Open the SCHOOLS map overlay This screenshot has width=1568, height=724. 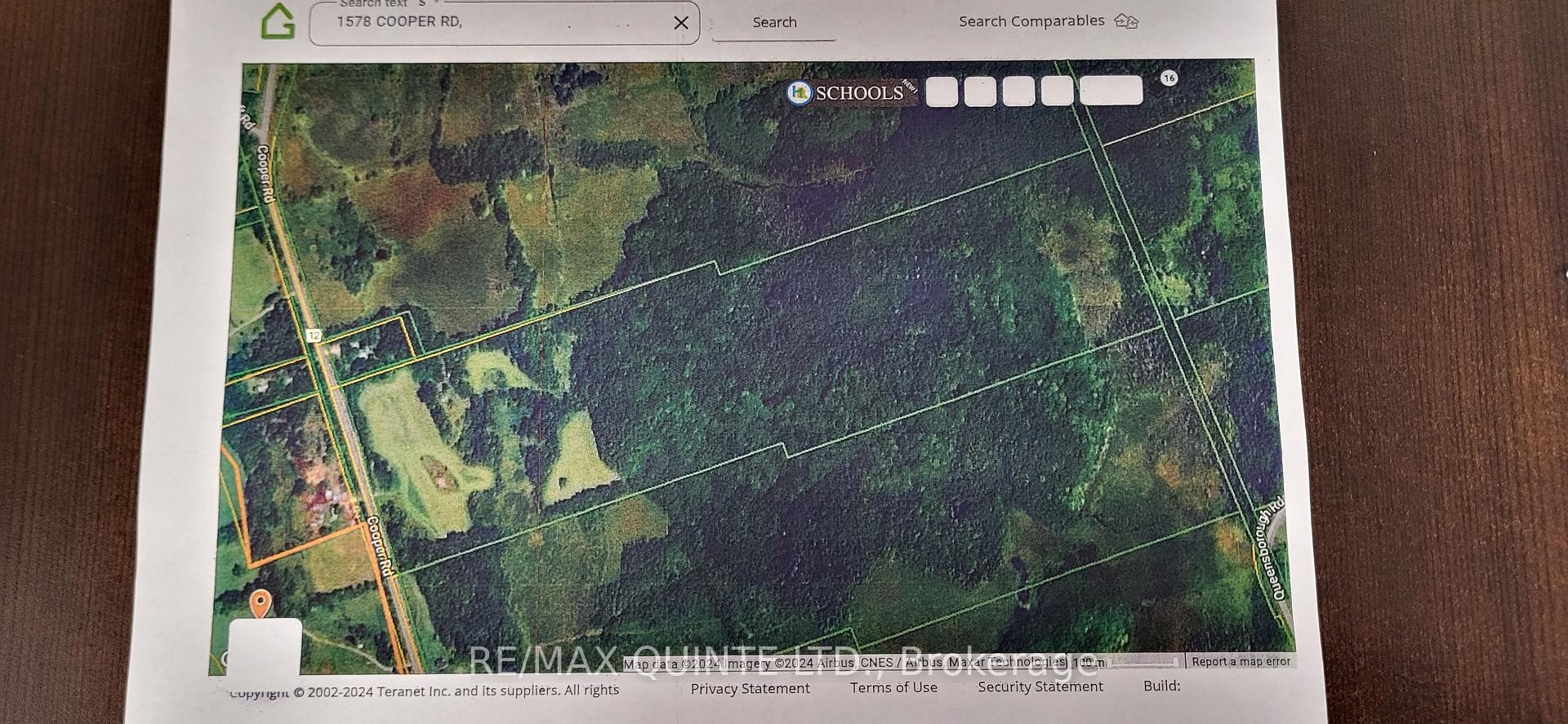(x=850, y=92)
